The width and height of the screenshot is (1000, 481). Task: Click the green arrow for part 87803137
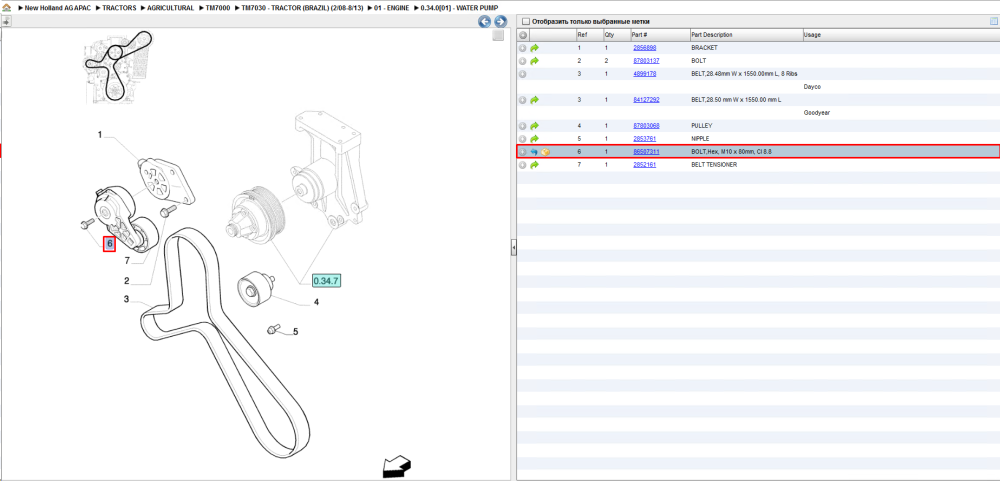pyautogui.click(x=534, y=61)
